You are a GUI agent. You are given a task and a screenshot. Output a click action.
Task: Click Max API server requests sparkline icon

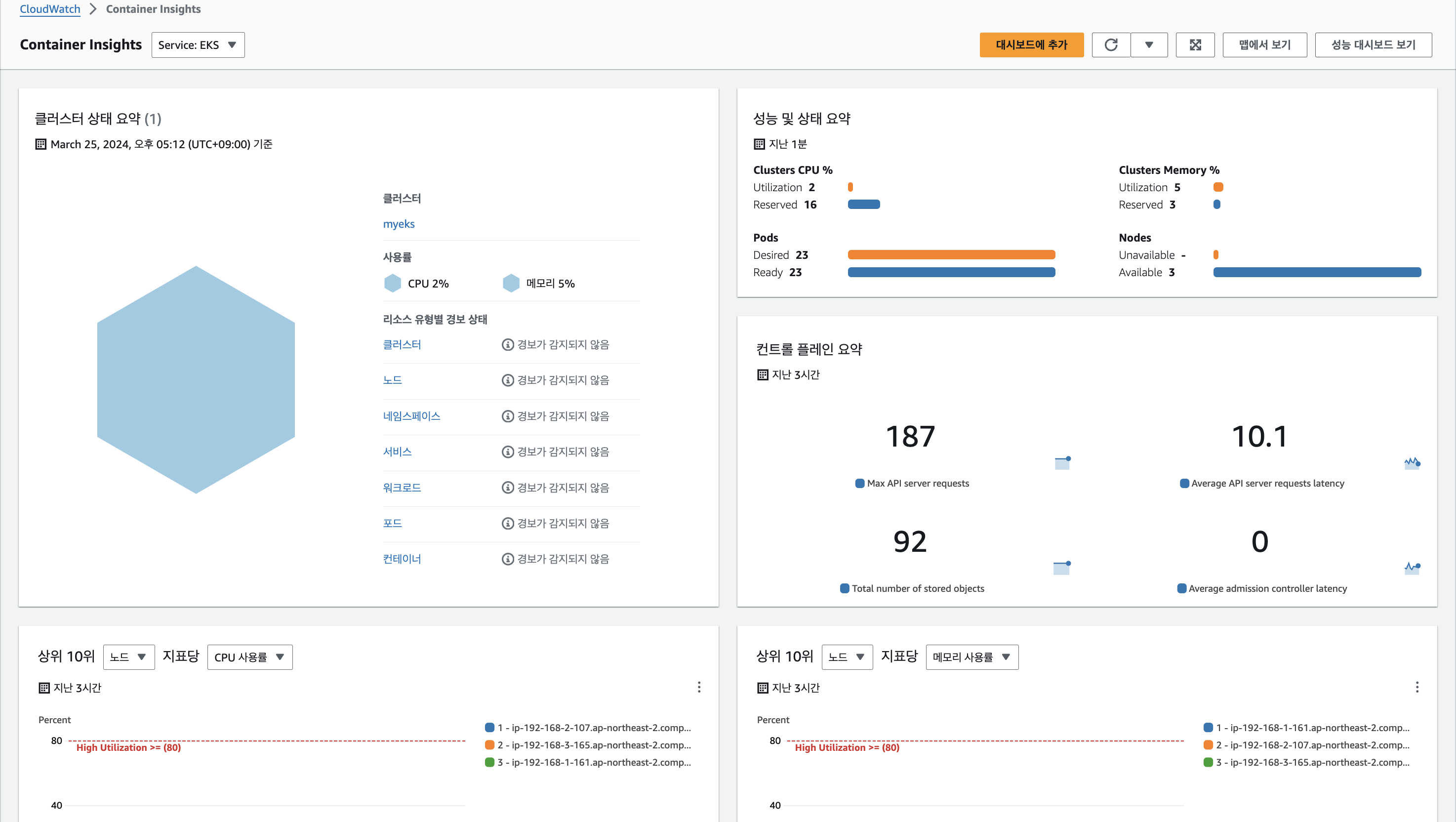coord(1062,463)
